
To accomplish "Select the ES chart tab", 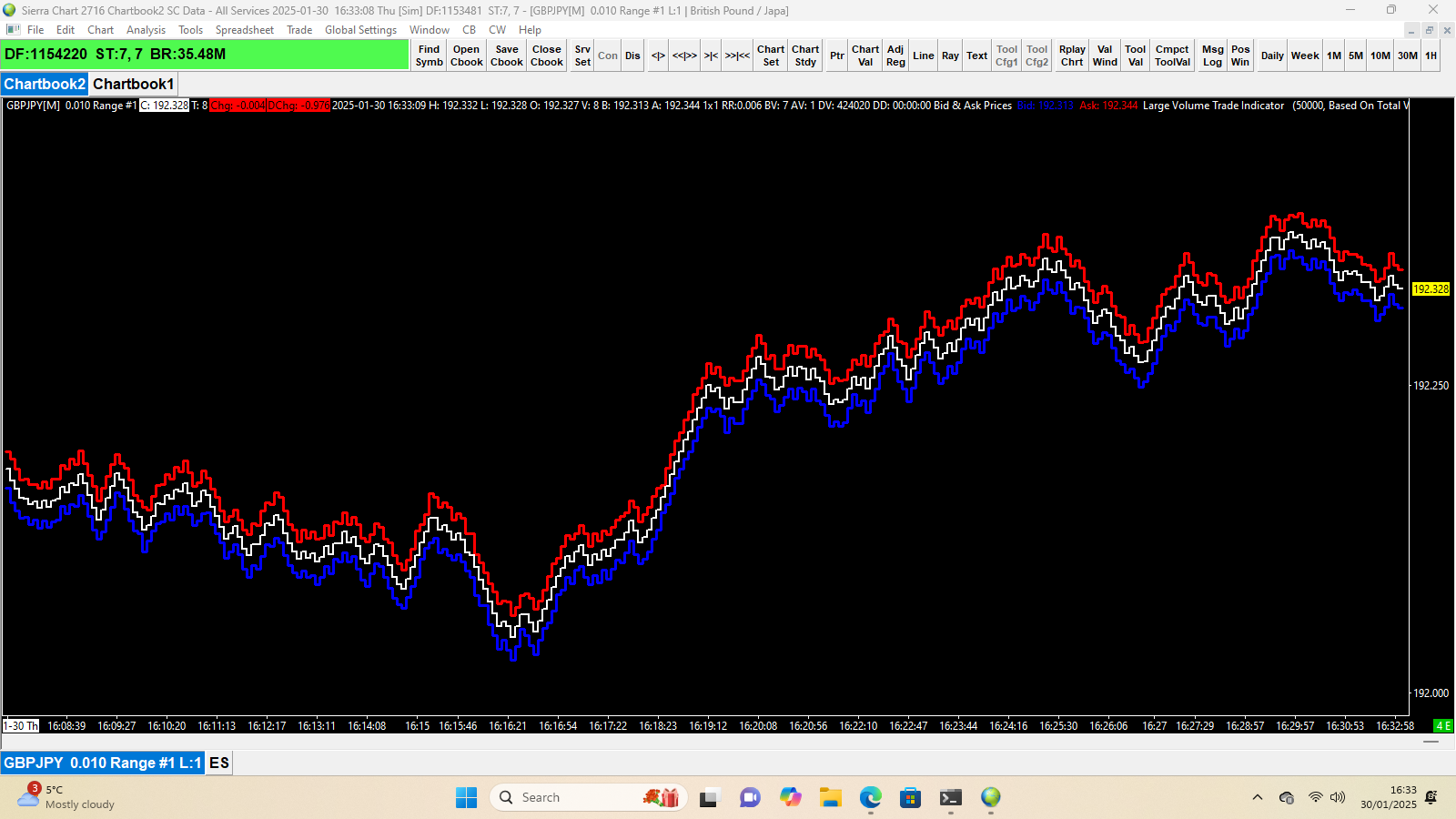I will pos(219,763).
